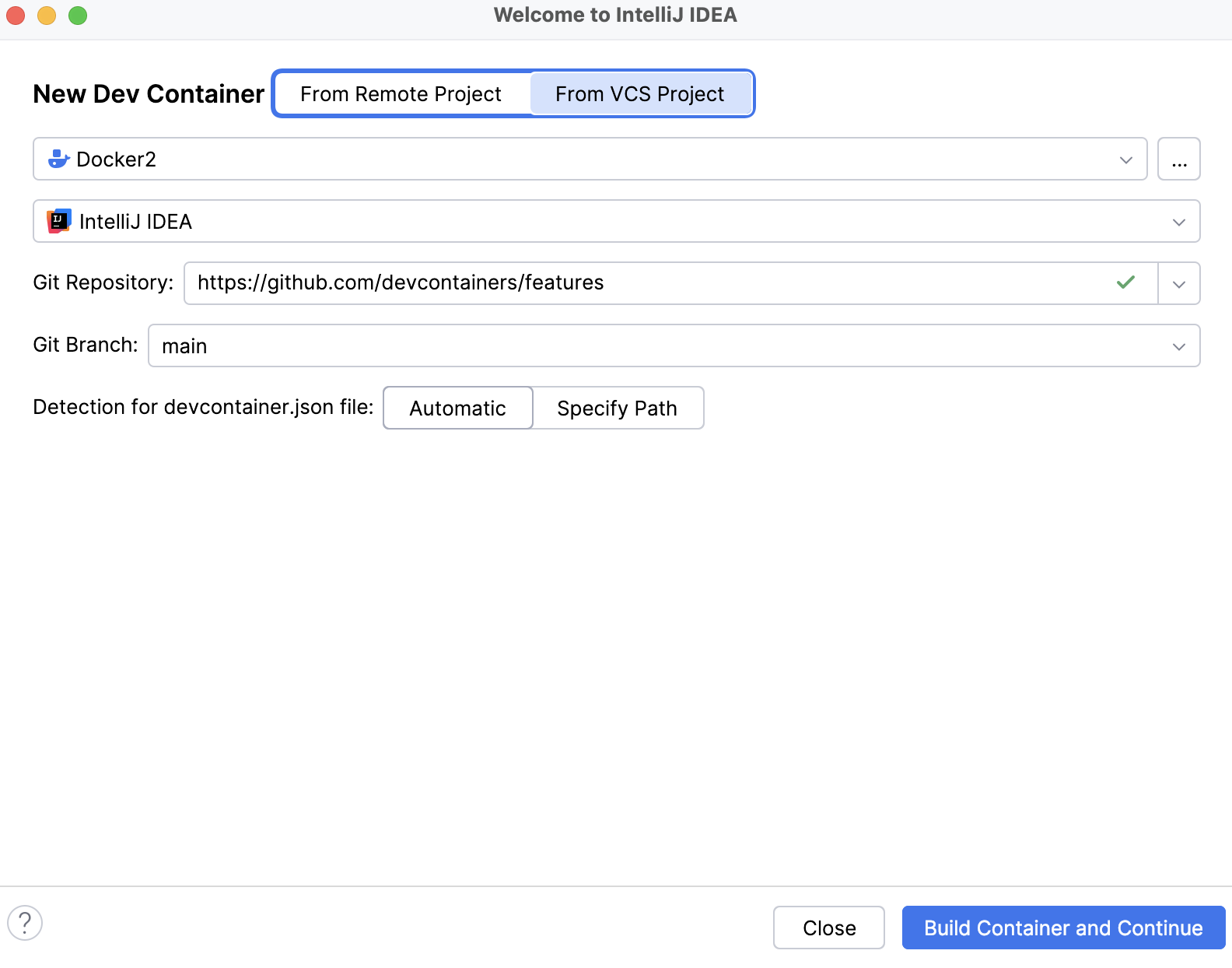1232x968 pixels.
Task: Switch to From Remote Project tab
Action: (x=401, y=94)
